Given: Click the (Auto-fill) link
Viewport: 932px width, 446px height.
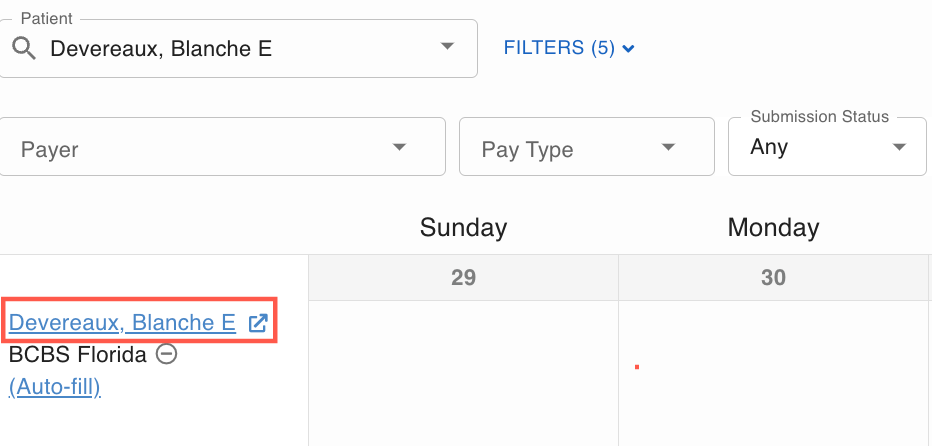Looking at the screenshot, I should click(55, 387).
